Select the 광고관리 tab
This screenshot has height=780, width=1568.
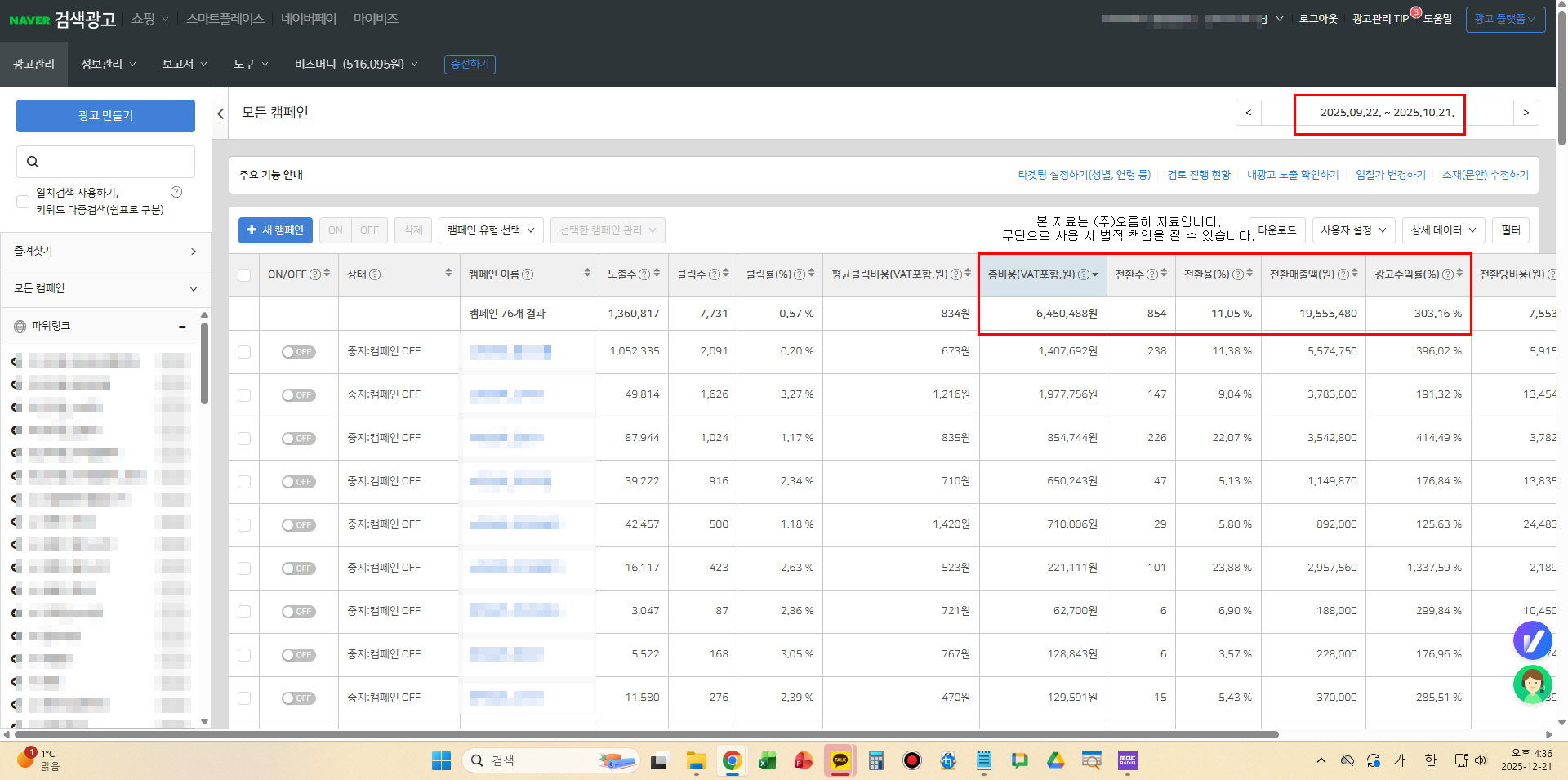pos(33,64)
